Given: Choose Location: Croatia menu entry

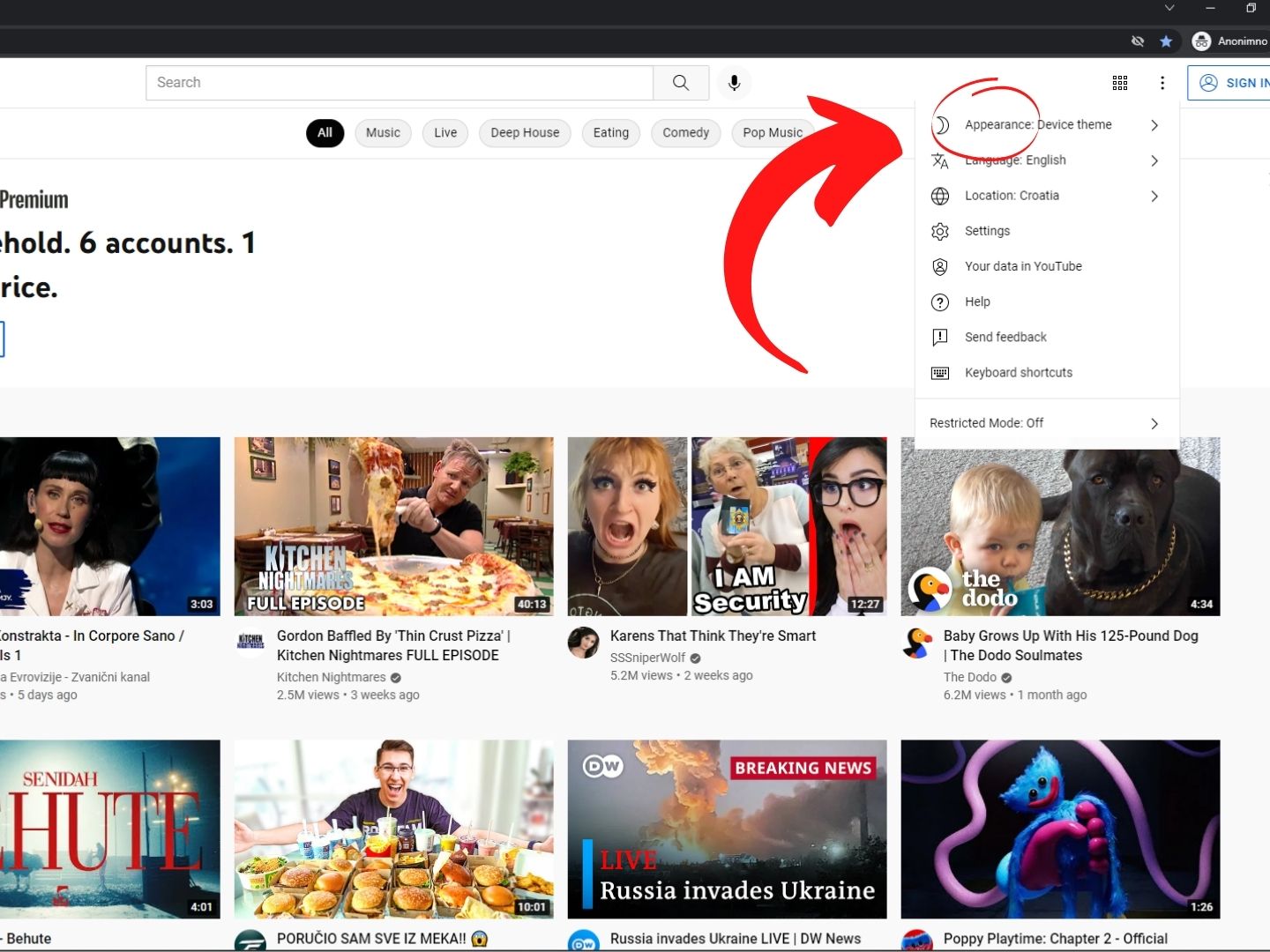Looking at the screenshot, I should point(1047,196).
